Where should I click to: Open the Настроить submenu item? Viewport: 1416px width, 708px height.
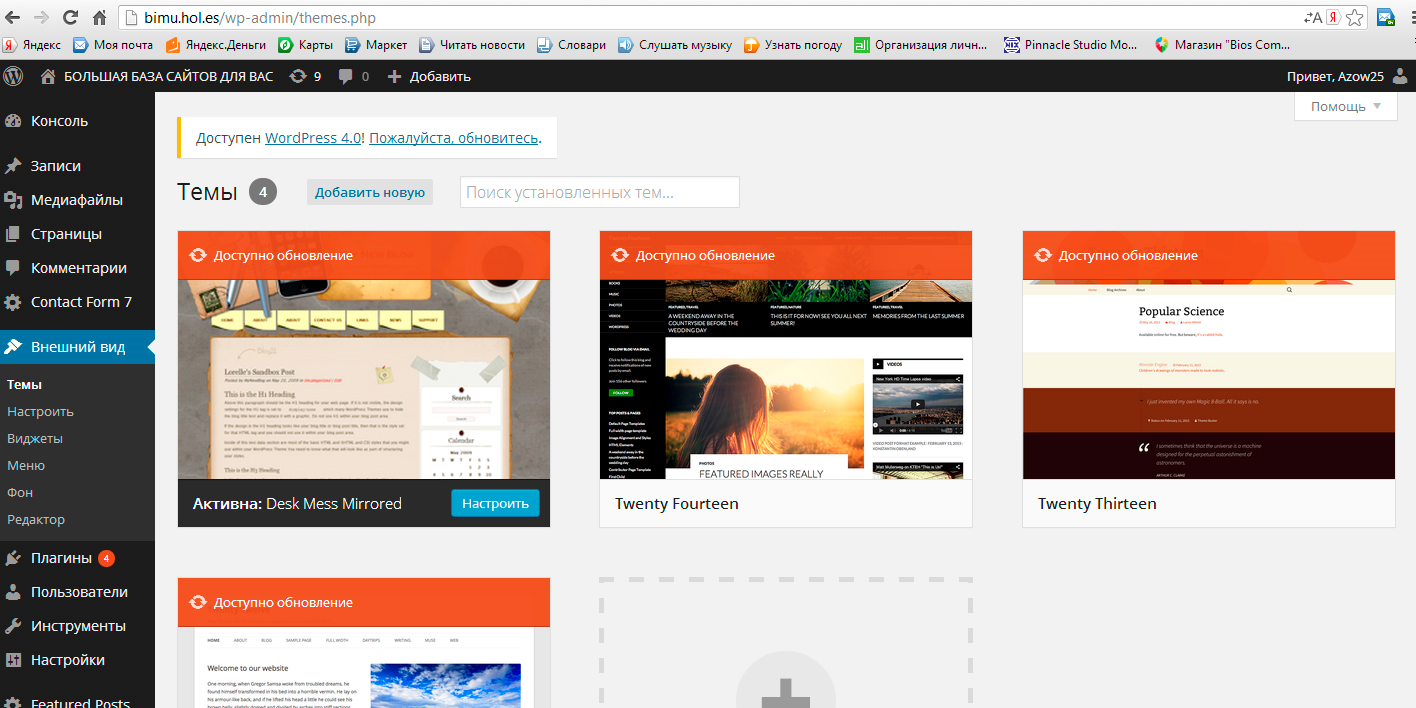pyautogui.click(x=40, y=411)
